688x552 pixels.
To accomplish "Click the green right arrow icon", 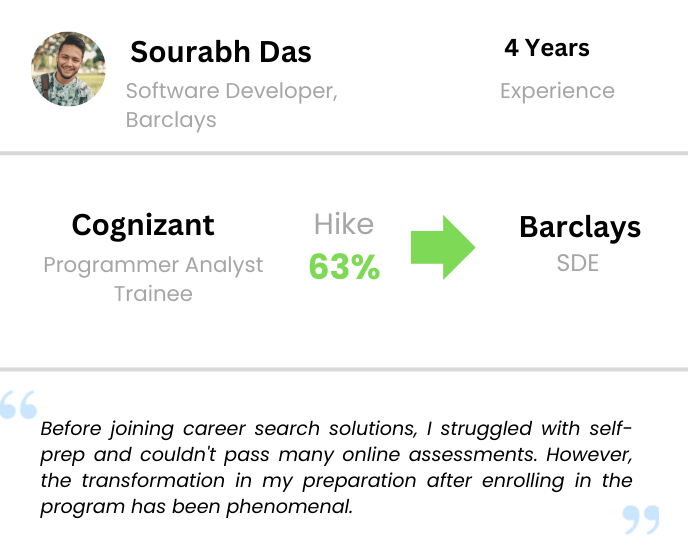I will click(x=442, y=244).
